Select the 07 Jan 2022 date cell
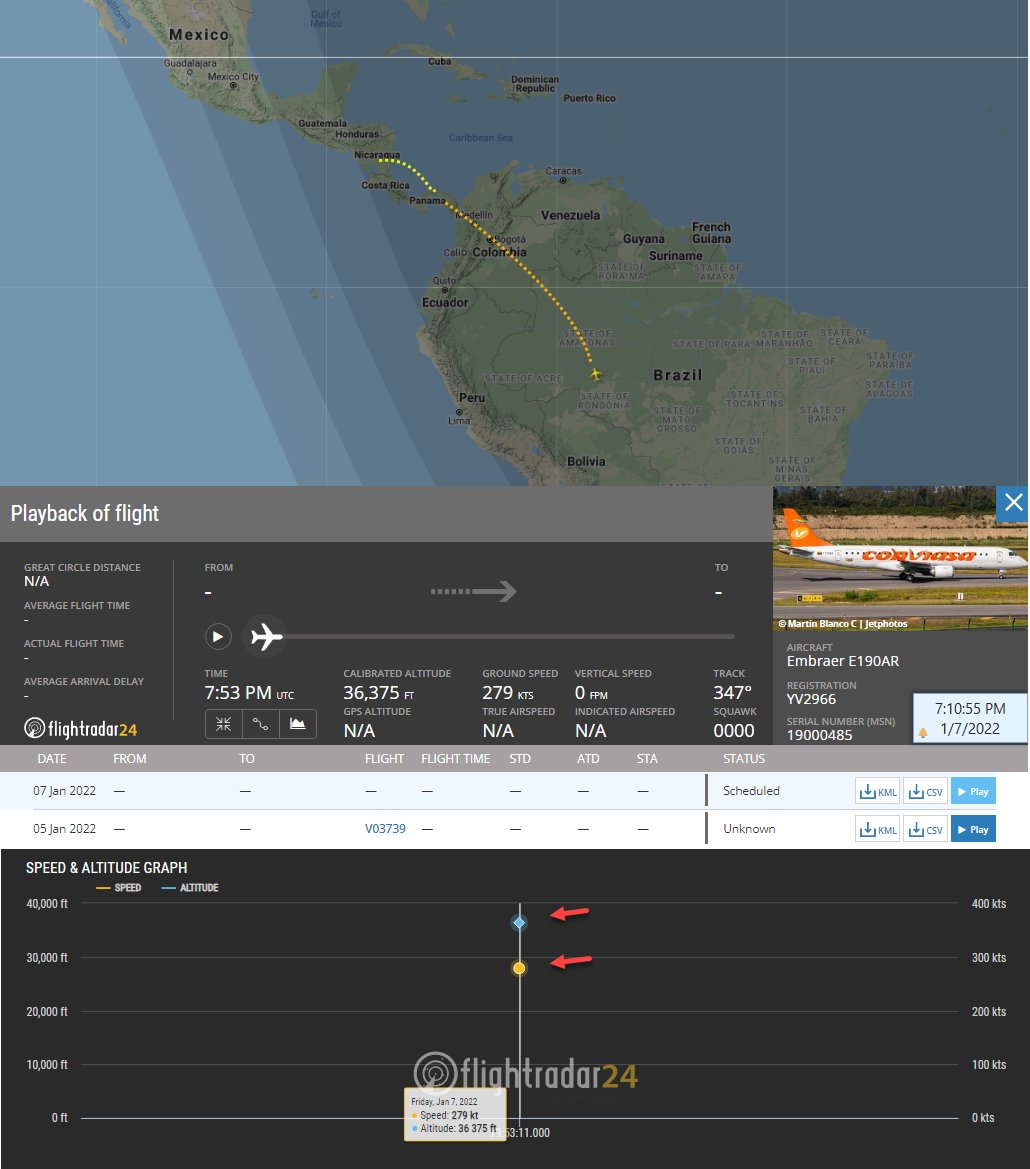This screenshot has width=1030, height=1169. [x=65, y=790]
